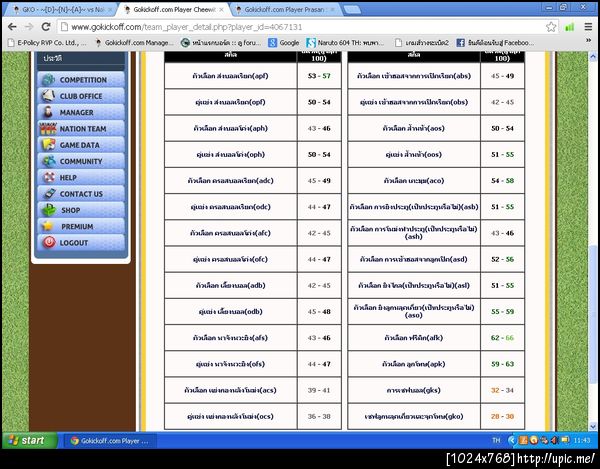Open a new browser tab

[352, 10]
